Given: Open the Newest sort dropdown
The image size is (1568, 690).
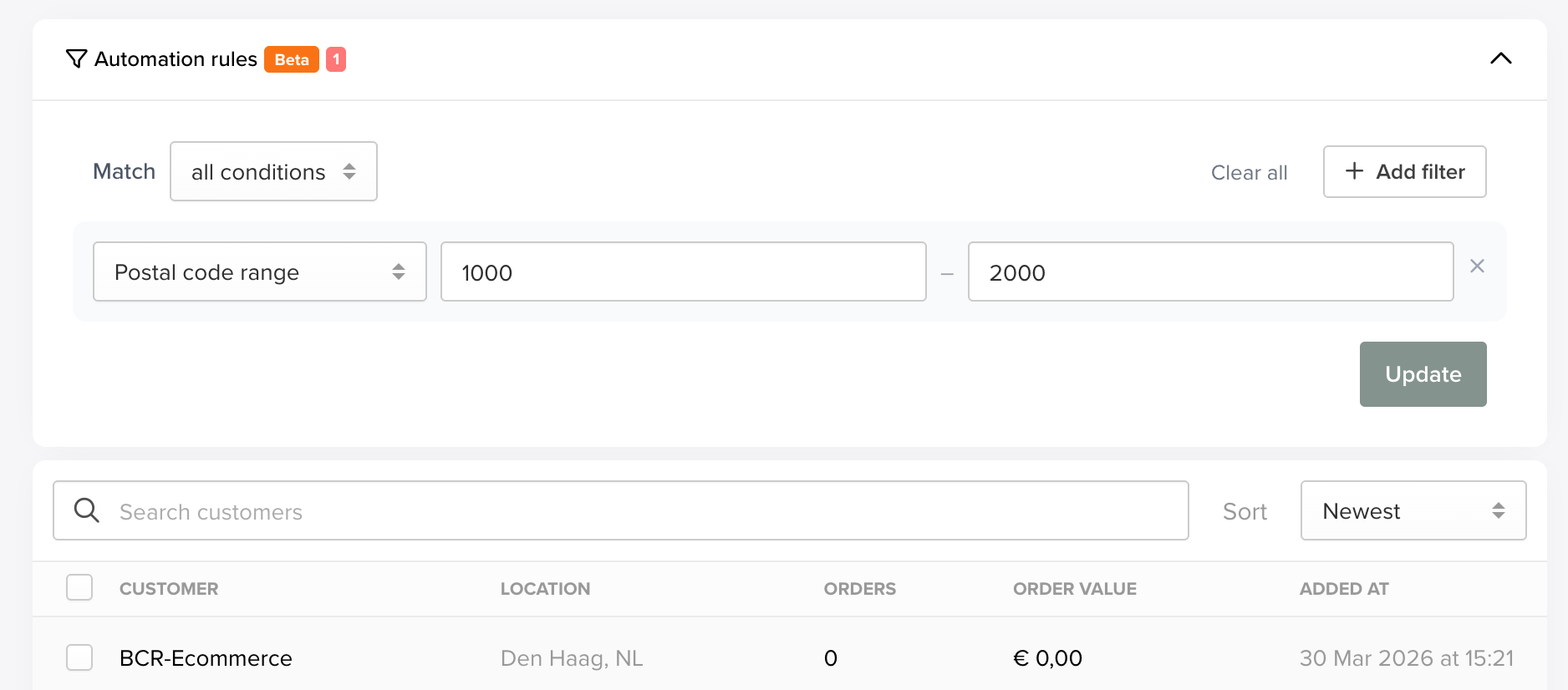Looking at the screenshot, I should coord(1413,510).
